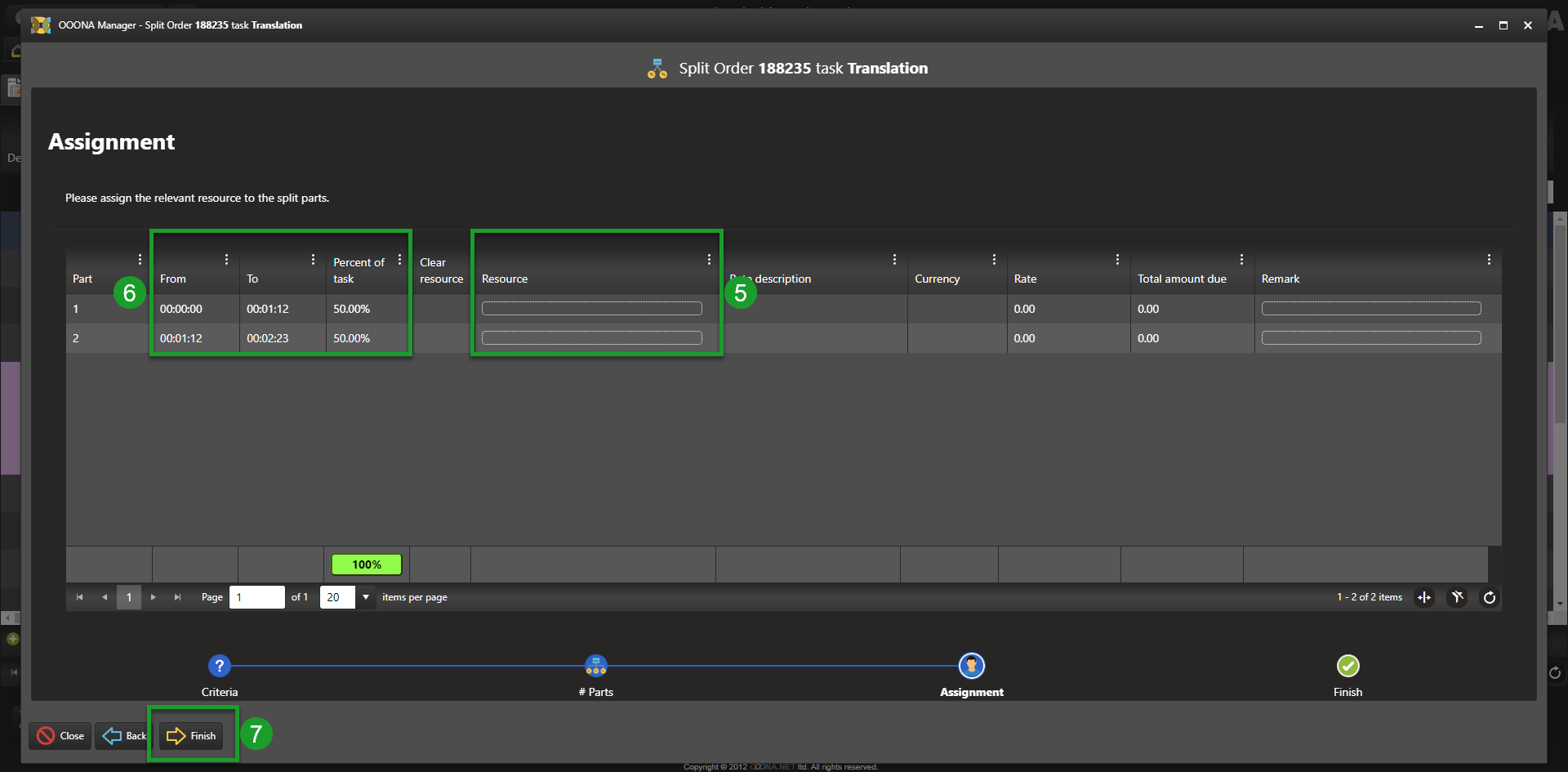Click the Criteria step question-mark icon
This screenshot has height=772, width=1568.
tap(219, 666)
